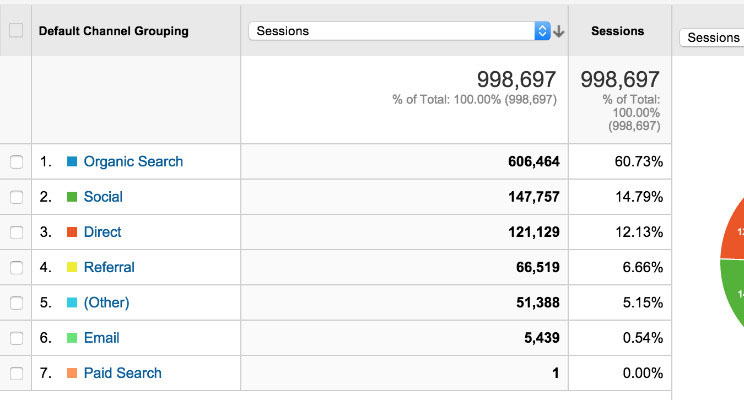The image size is (744, 400).
Task: Open the Paid Search channel link
Action: (x=122, y=373)
